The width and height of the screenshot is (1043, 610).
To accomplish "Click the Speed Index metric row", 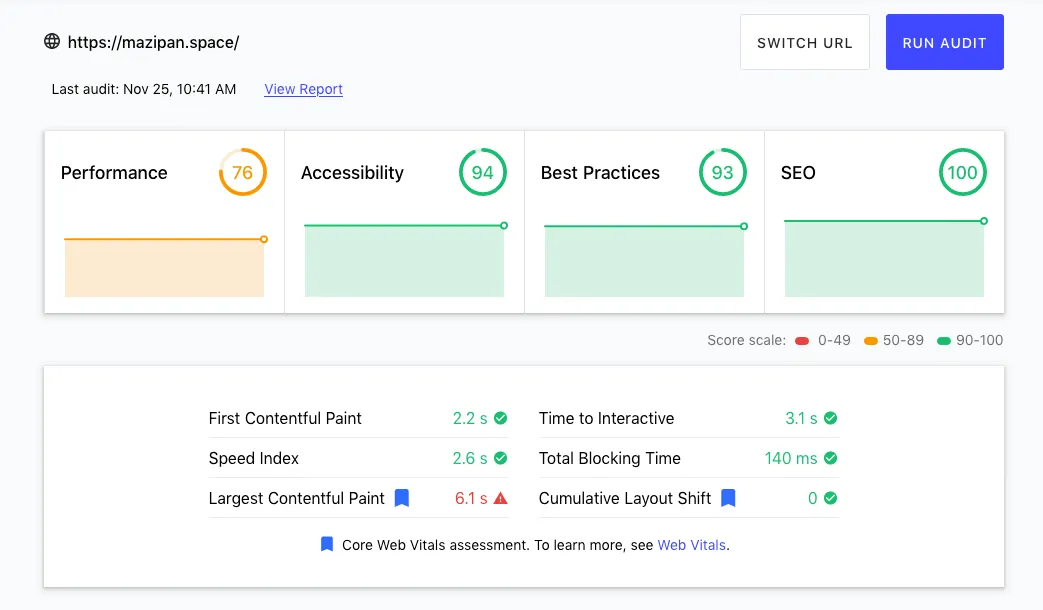I will tap(358, 458).
